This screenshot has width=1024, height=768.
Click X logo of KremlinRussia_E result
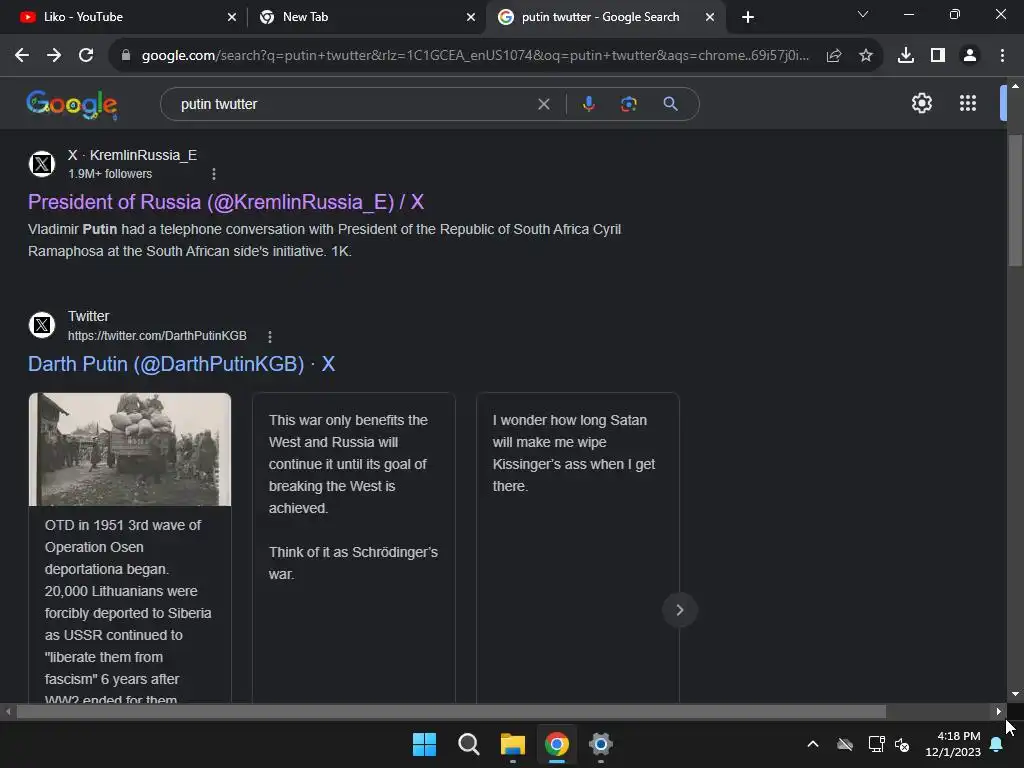pyautogui.click(x=42, y=163)
